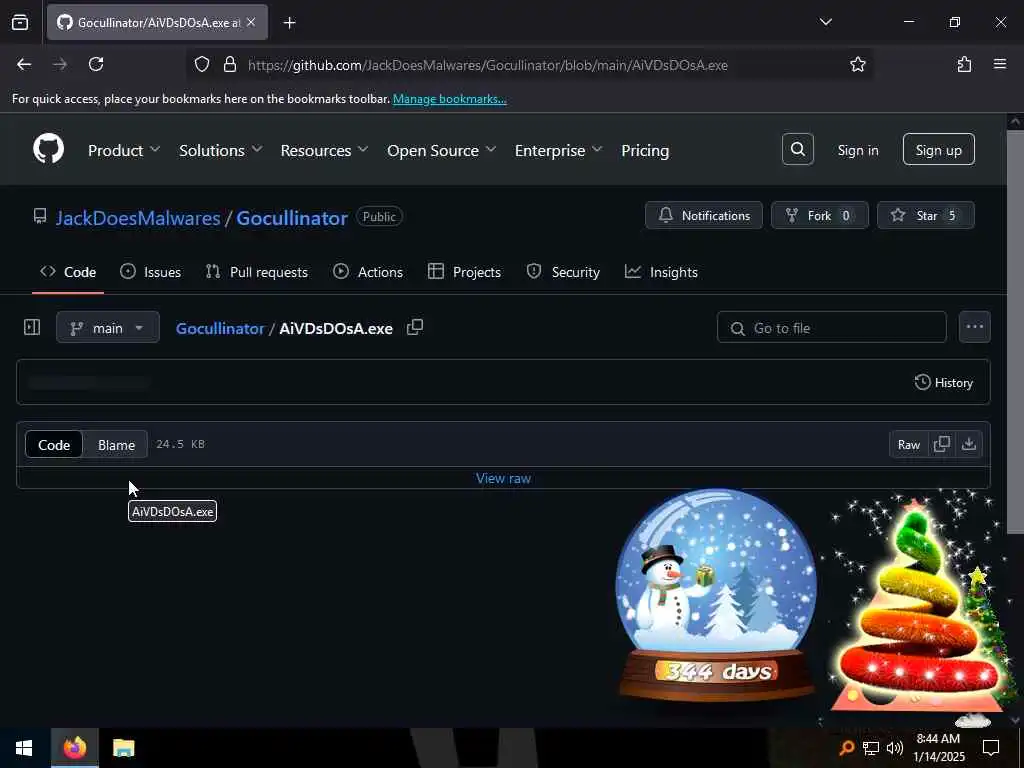
Task: Open the Gocullinator repository title link
Action: tap(291, 217)
